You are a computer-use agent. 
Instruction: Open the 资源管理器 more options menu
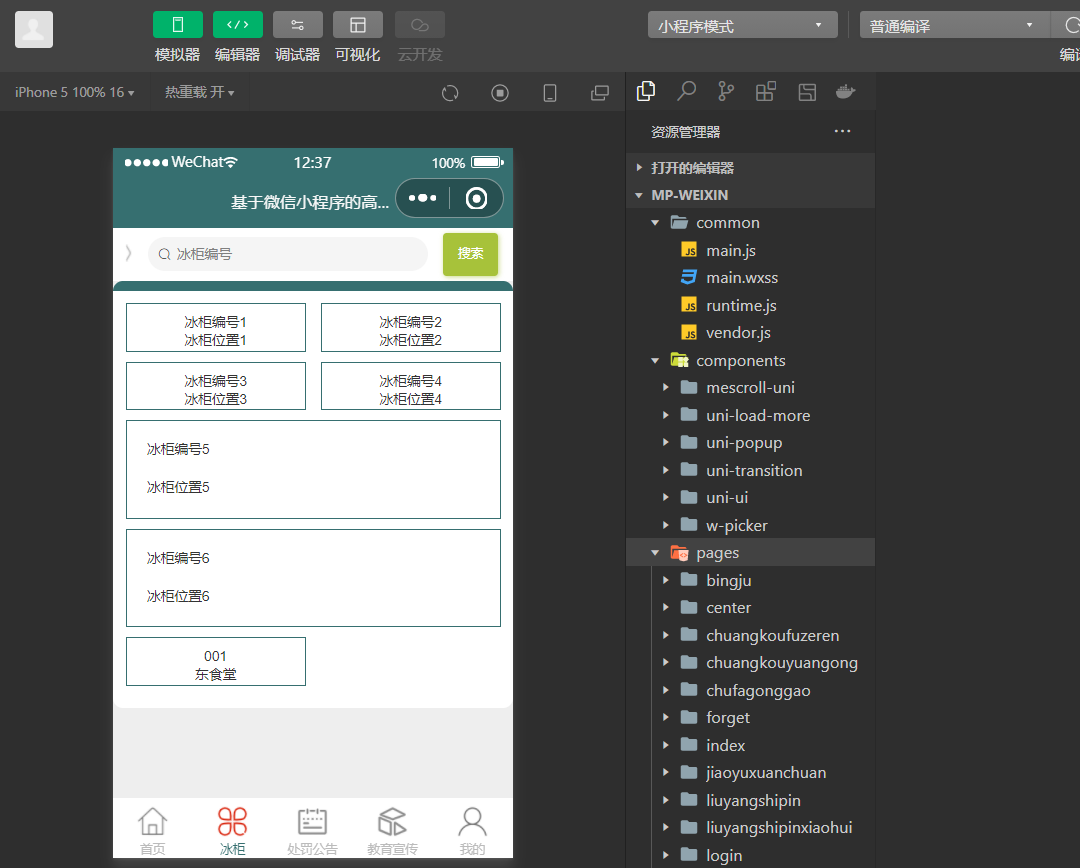tap(842, 131)
